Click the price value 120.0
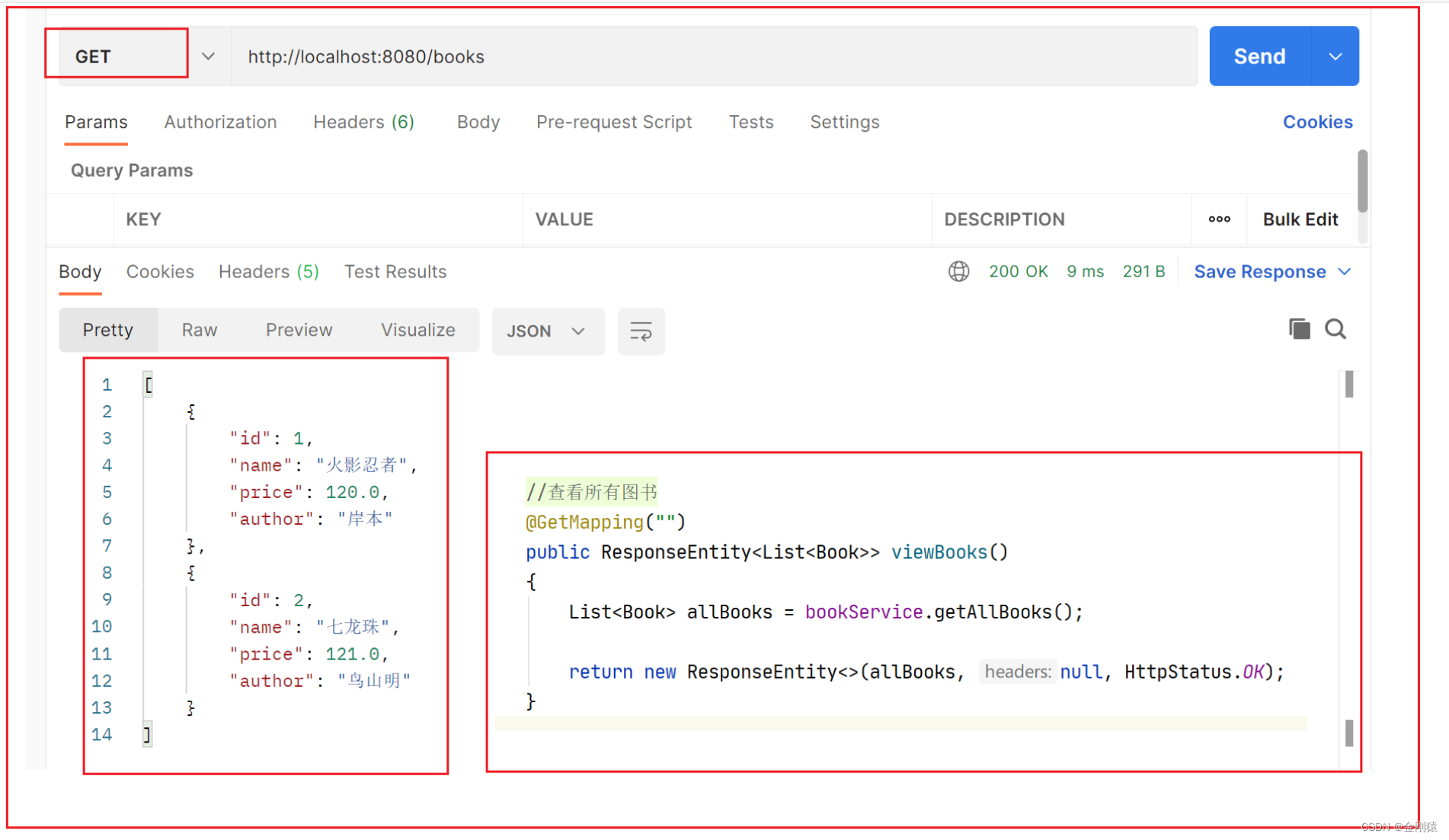The height and width of the screenshot is (840, 1449). [x=353, y=492]
